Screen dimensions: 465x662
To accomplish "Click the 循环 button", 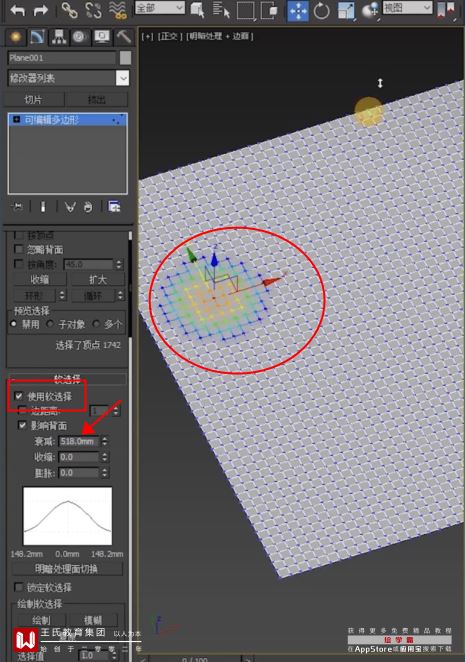I will (93, 295).
